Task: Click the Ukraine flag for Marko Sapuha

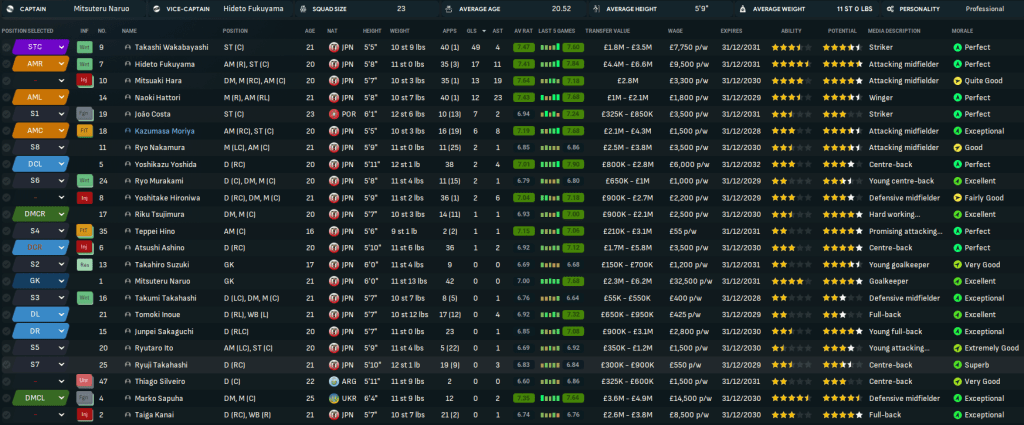Action: [x=332, y=397]
